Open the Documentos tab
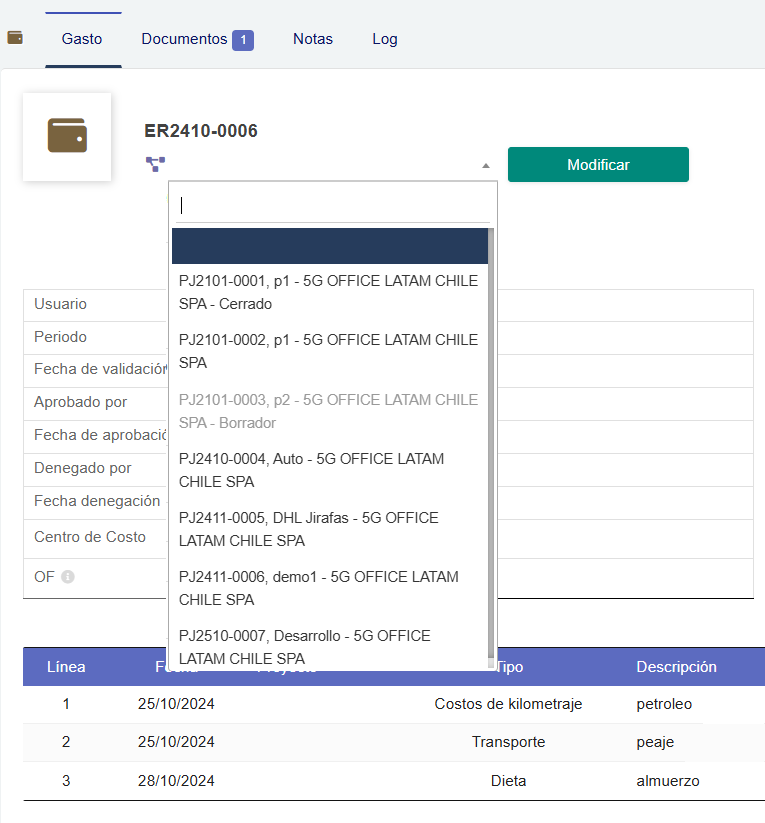 pyautogui.click(x=196, y=39)
